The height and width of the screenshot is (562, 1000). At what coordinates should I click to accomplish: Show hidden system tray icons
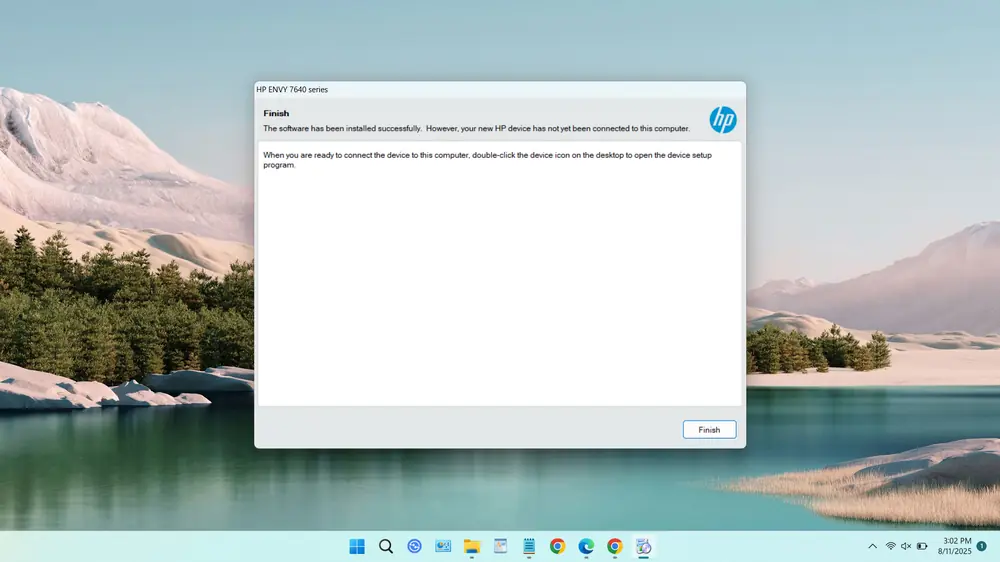pyautogui.click(x=872, y=546)
